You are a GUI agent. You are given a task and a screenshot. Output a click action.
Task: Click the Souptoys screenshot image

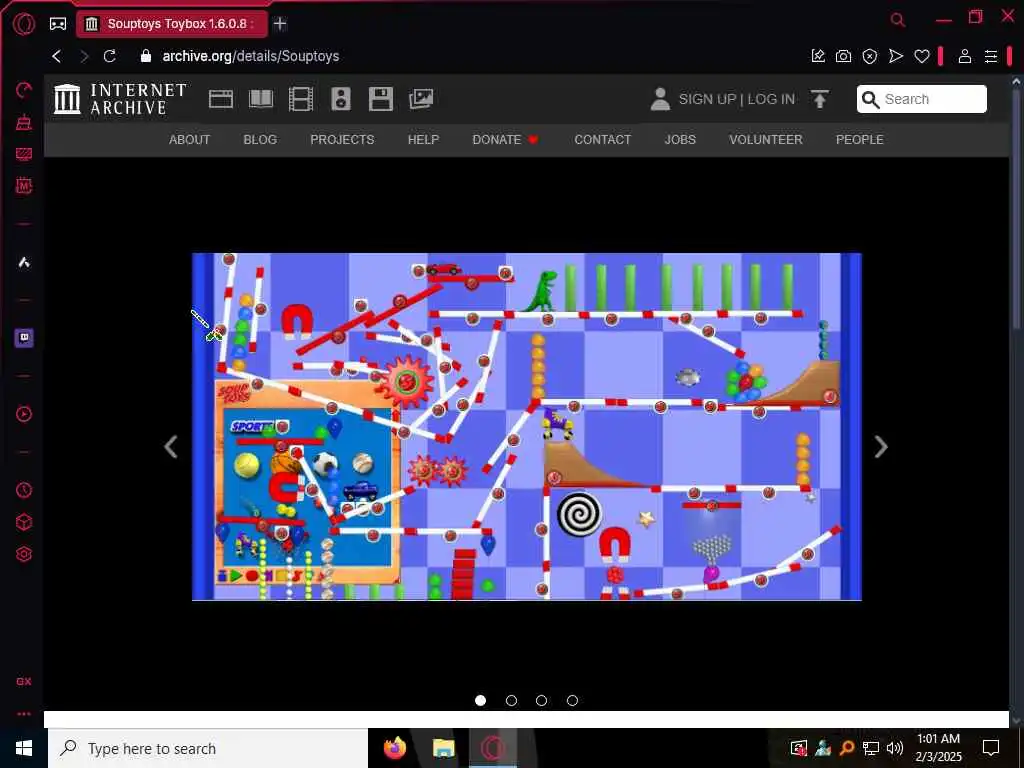point(526,426)
